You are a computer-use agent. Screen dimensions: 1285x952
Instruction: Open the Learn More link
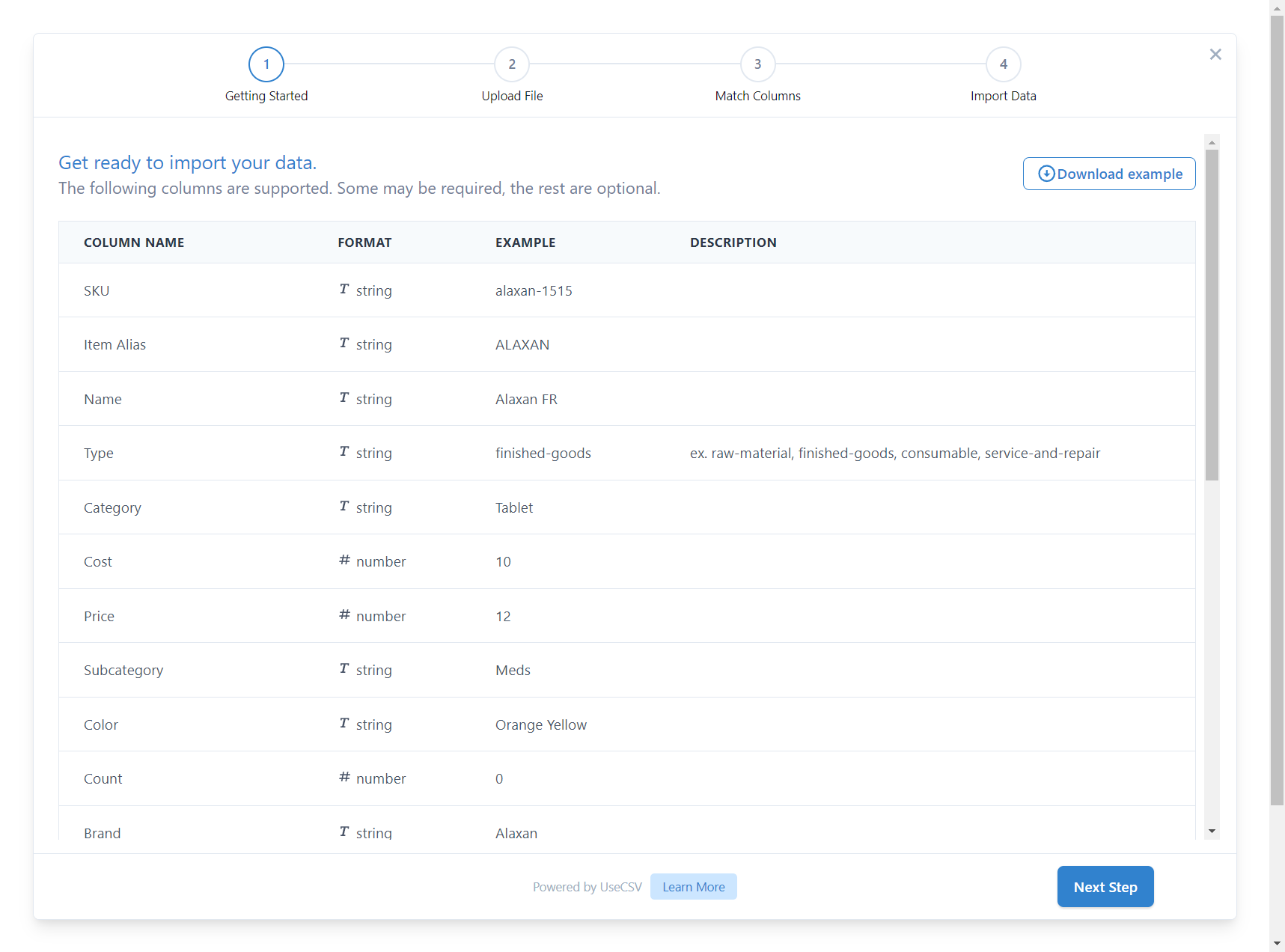point(694,887)
